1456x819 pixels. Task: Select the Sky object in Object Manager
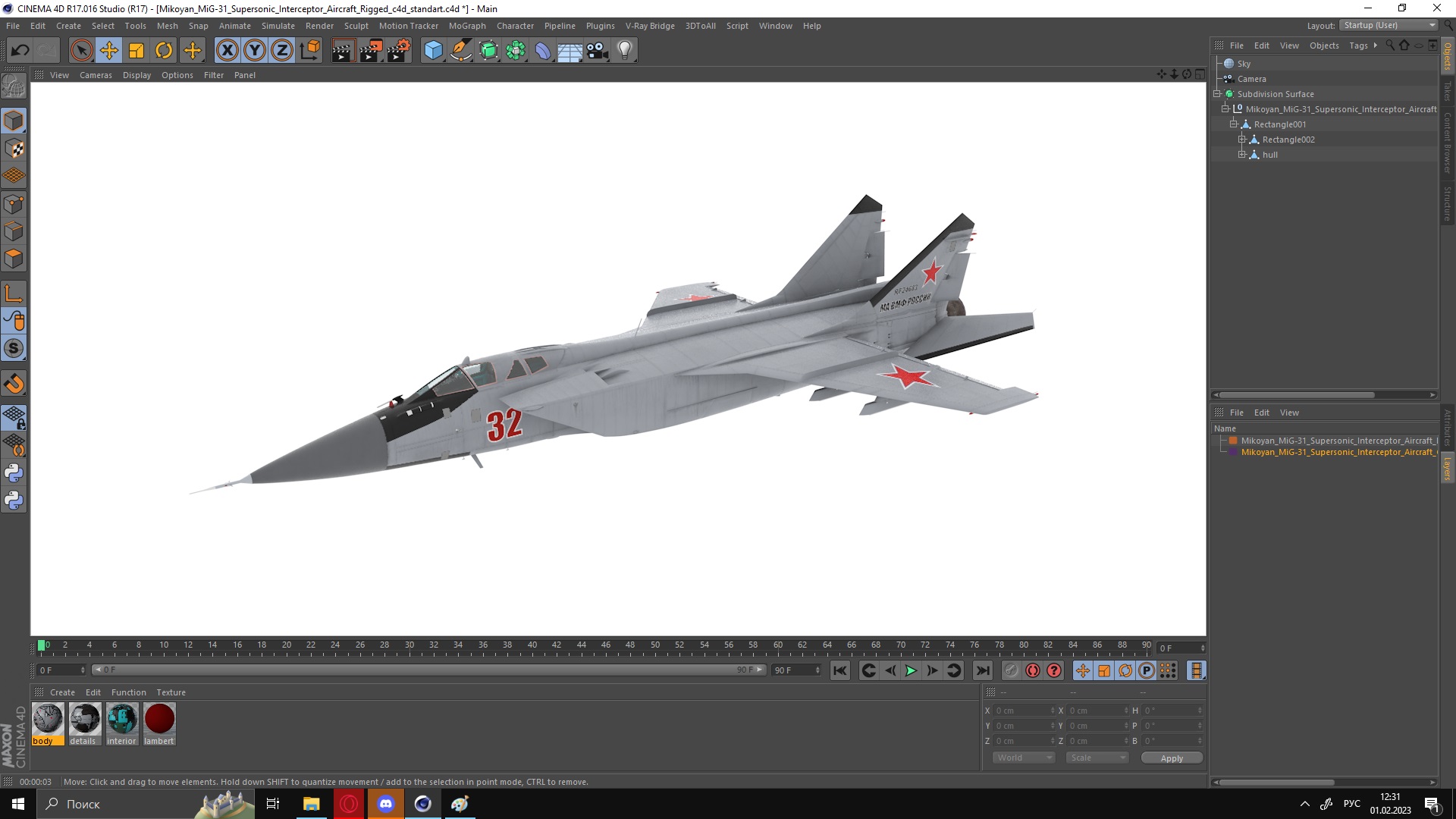pyautogui.click(x=1244, y=64)
